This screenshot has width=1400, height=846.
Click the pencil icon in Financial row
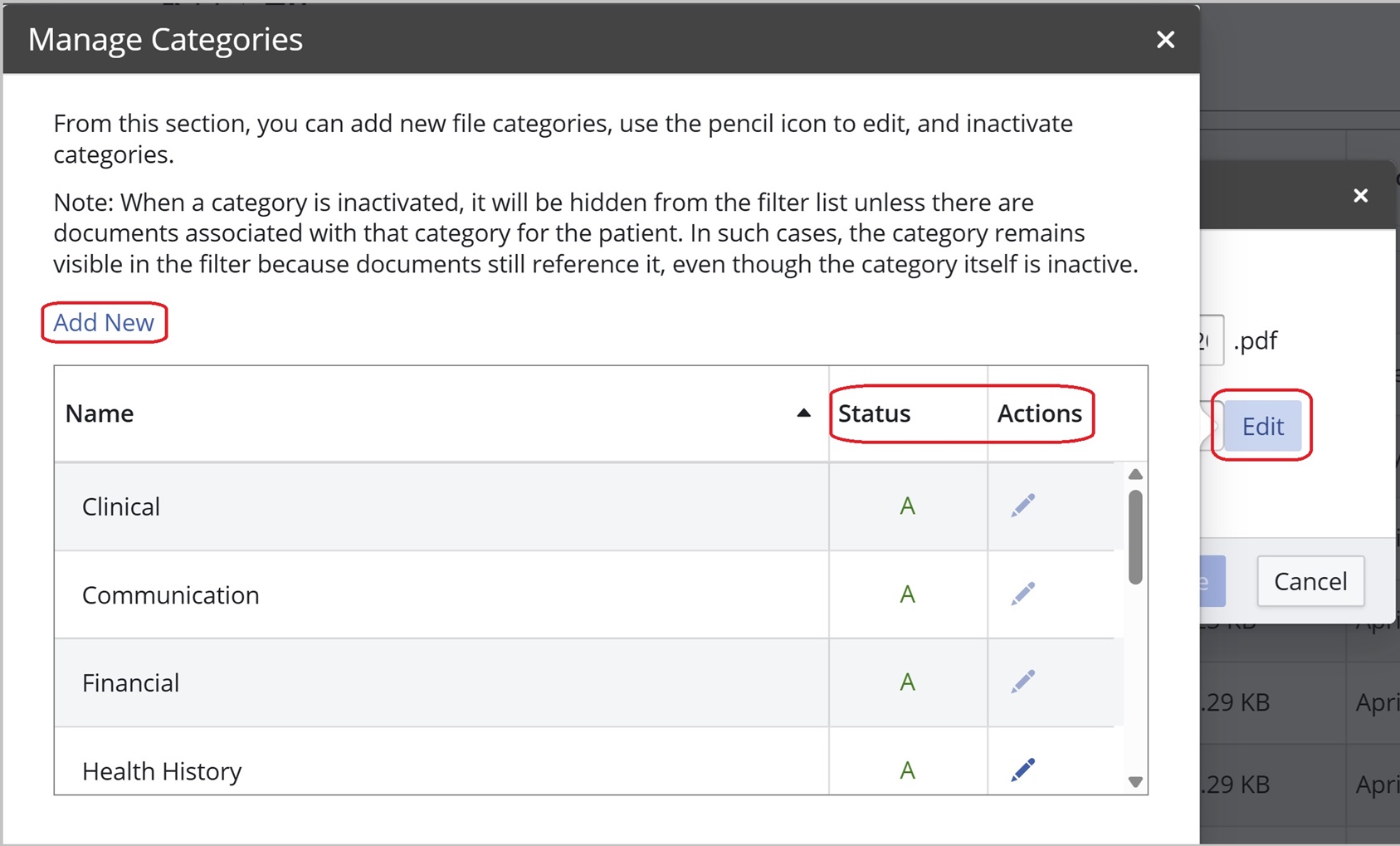[1022, 682]
